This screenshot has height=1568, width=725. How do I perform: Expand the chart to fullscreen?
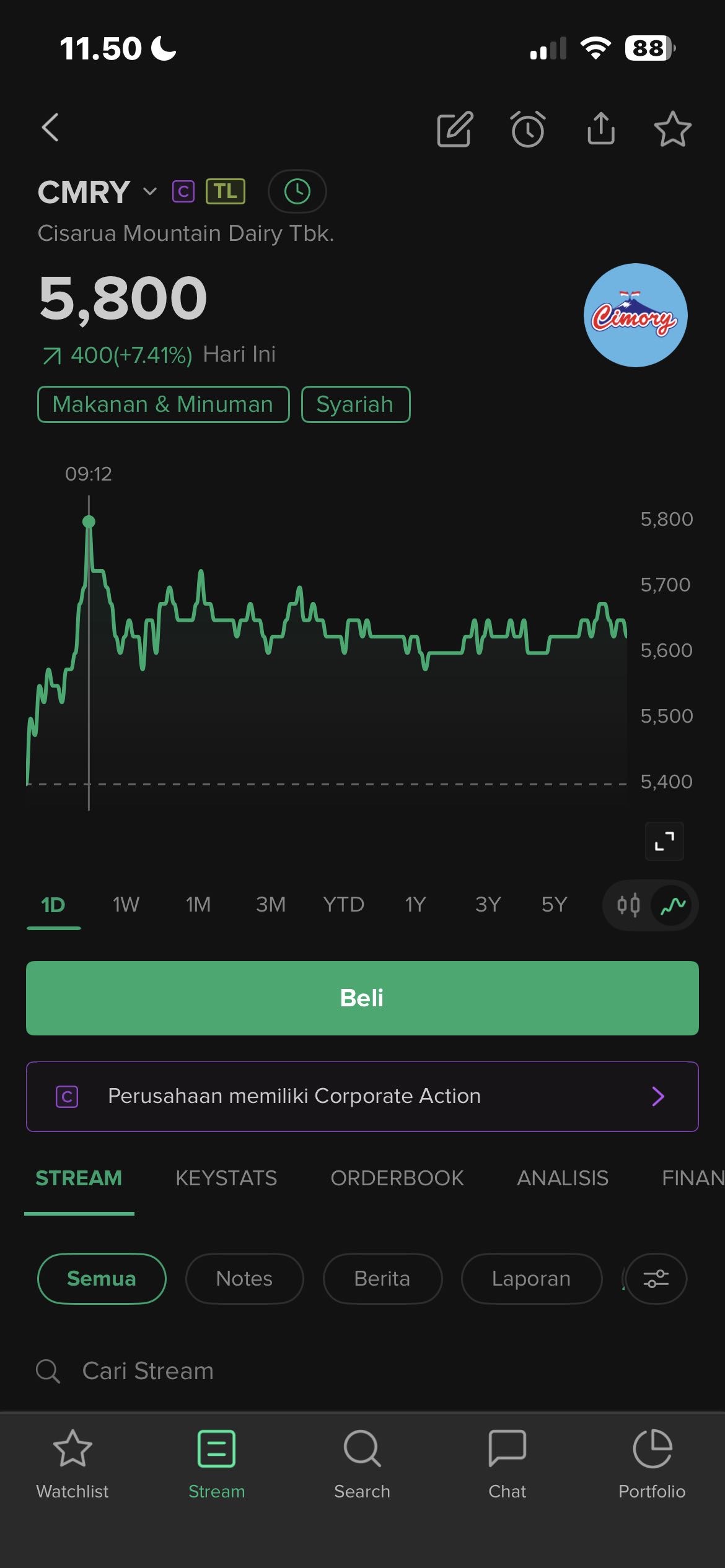click(x=664, y=841)
